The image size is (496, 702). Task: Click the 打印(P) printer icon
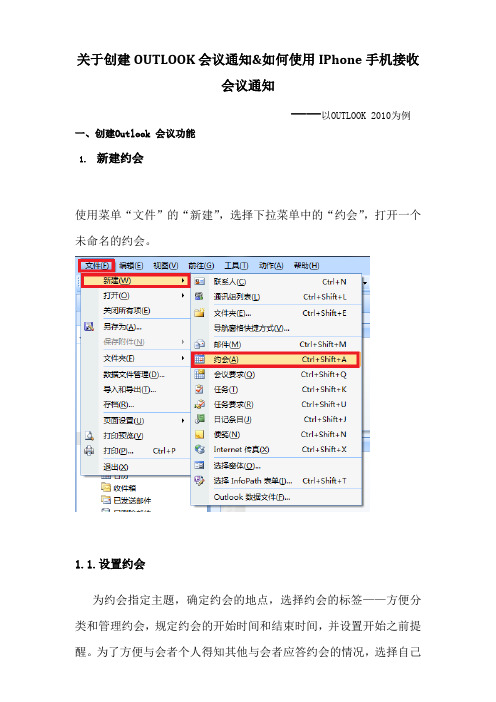89,451
